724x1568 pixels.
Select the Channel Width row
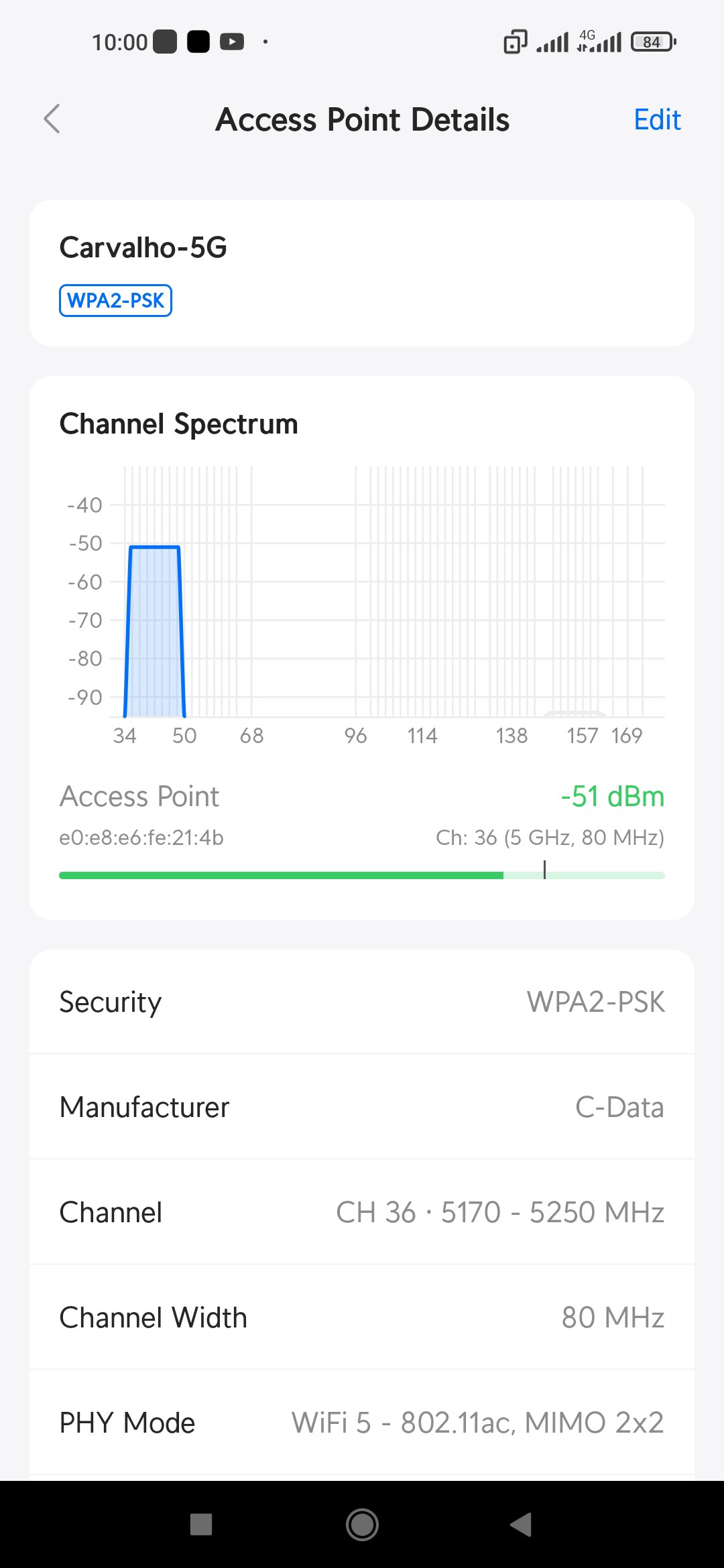click(x=362, y=1318)
